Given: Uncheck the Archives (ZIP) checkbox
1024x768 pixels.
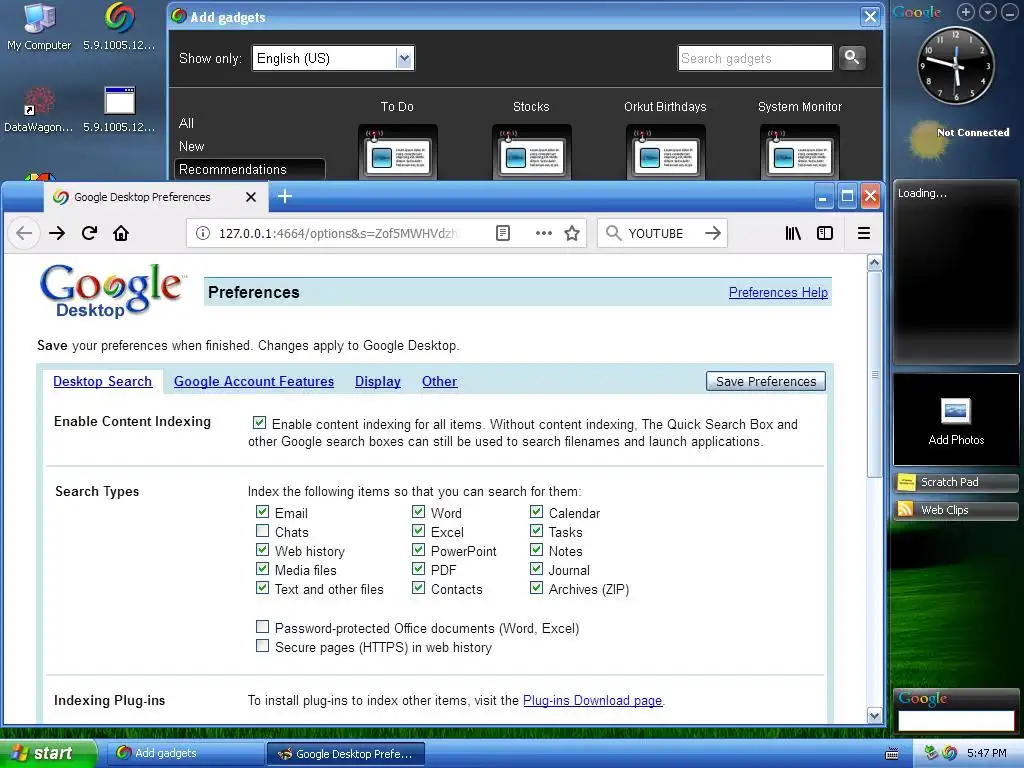Looking at the screenshot, I should (x=536, y=588).
